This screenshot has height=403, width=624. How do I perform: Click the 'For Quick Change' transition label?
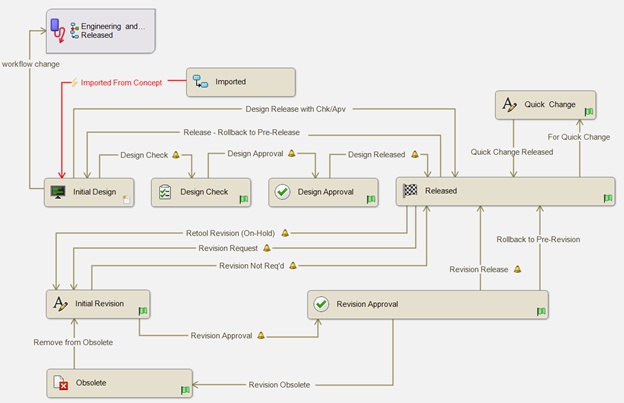click(x=579, y=137)
